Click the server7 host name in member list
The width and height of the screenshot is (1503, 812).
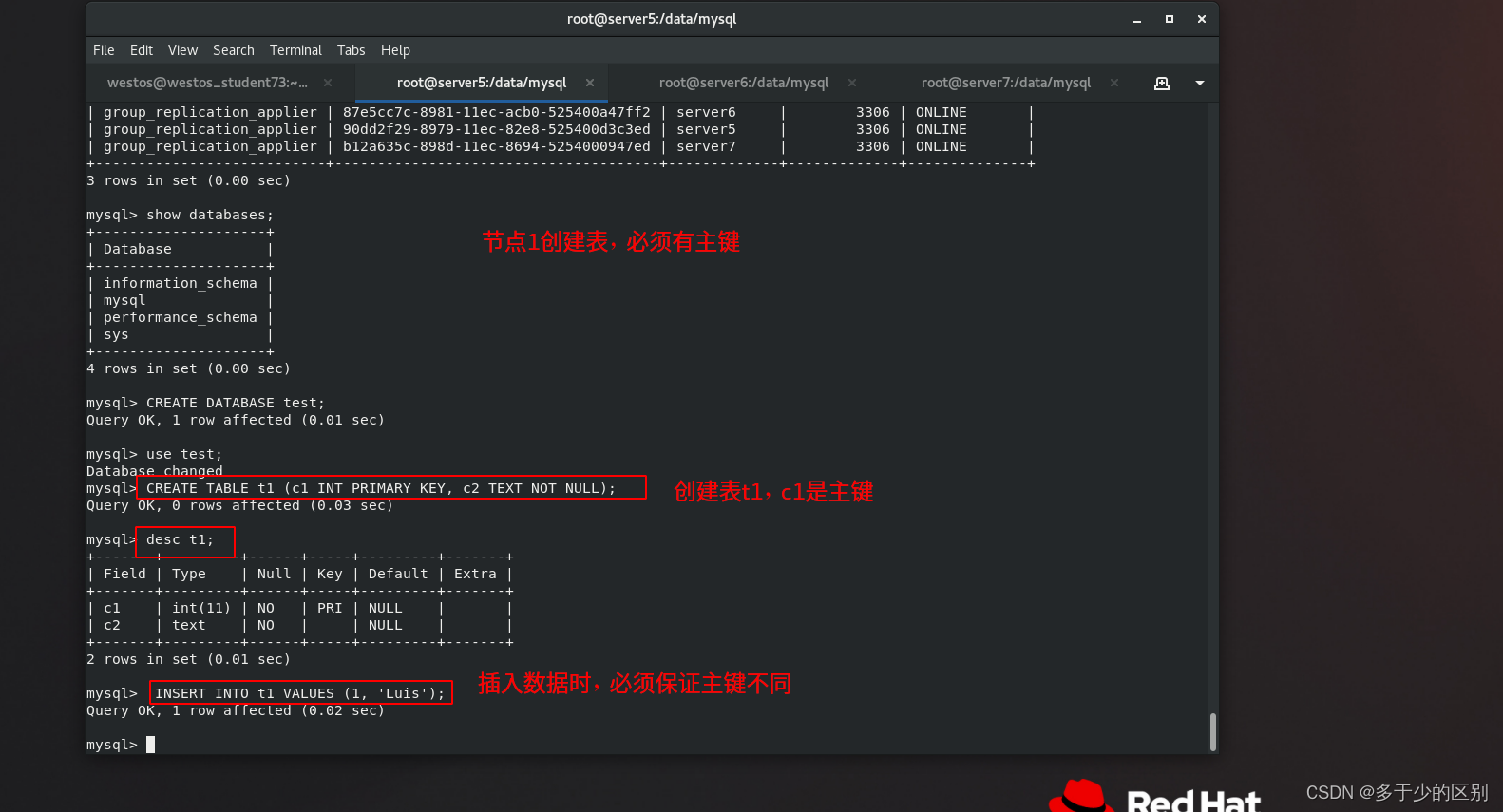[x=706, y=146]
